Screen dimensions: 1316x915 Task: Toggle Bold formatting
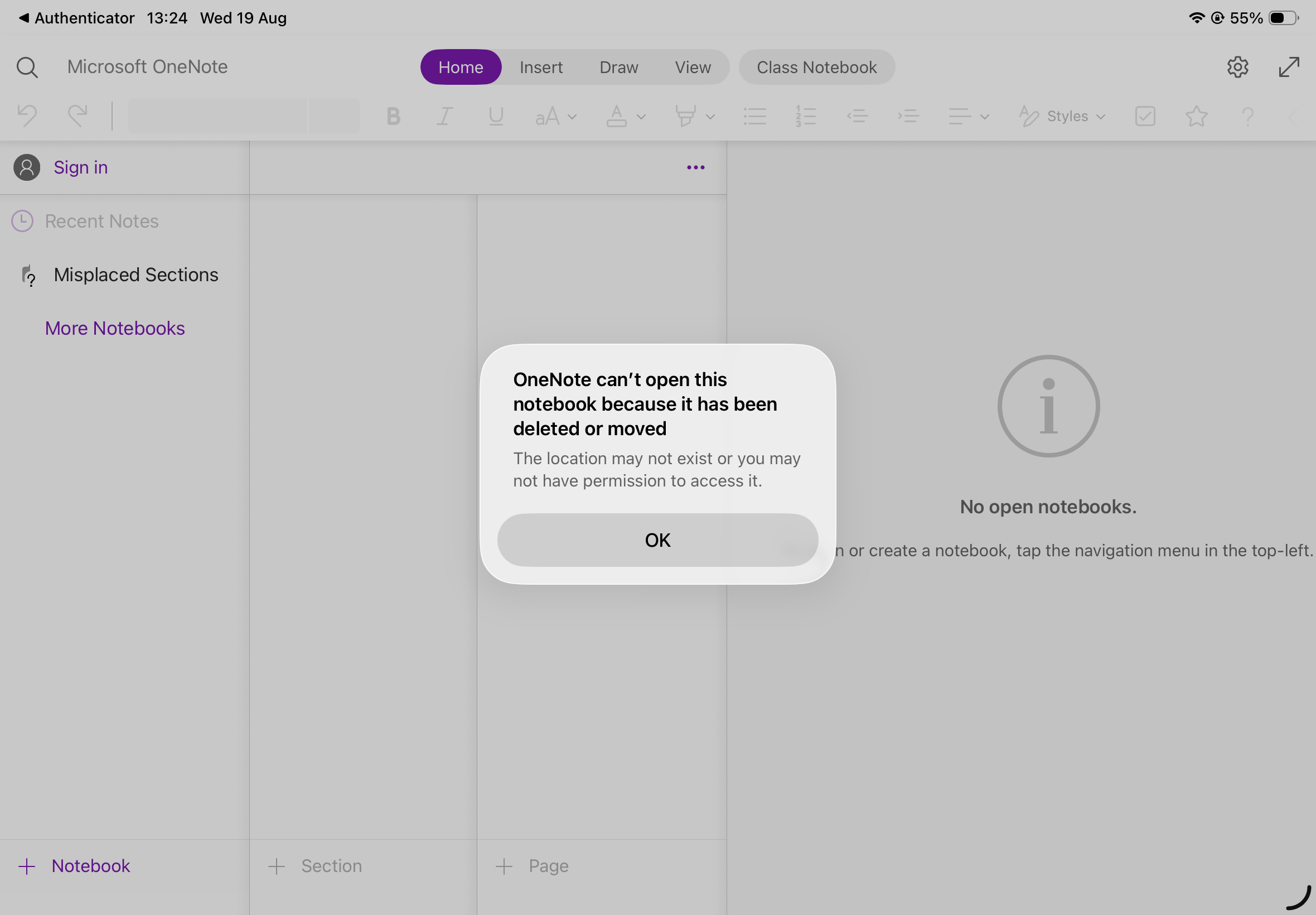click(x=393, y=117)
